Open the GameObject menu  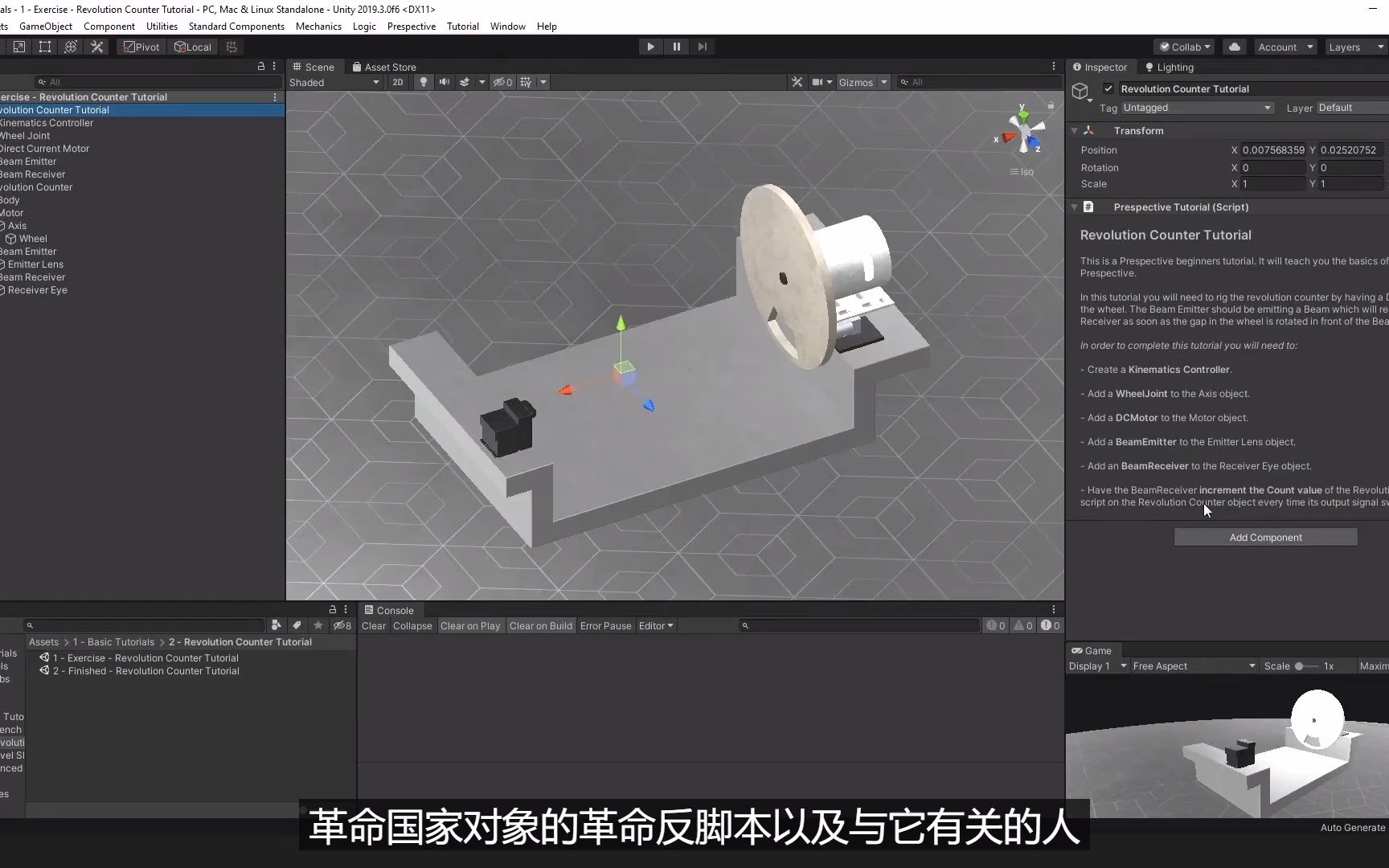pyautogui.click(x=45, y=26)
